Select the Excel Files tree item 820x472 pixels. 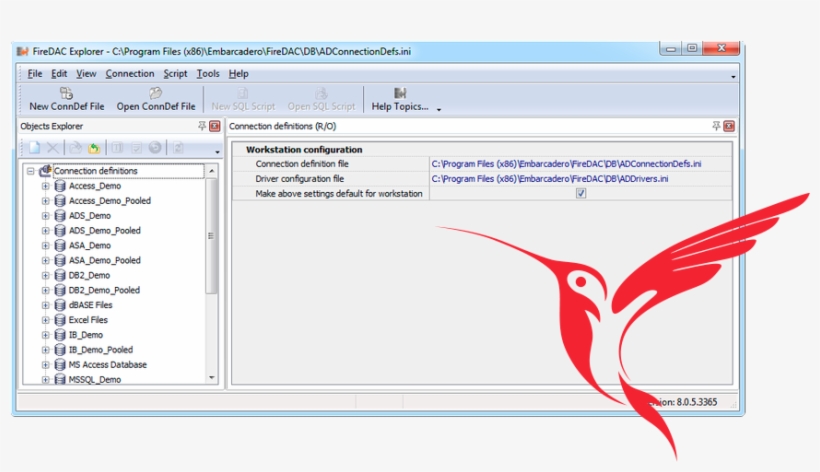click(x=88, y=320)
